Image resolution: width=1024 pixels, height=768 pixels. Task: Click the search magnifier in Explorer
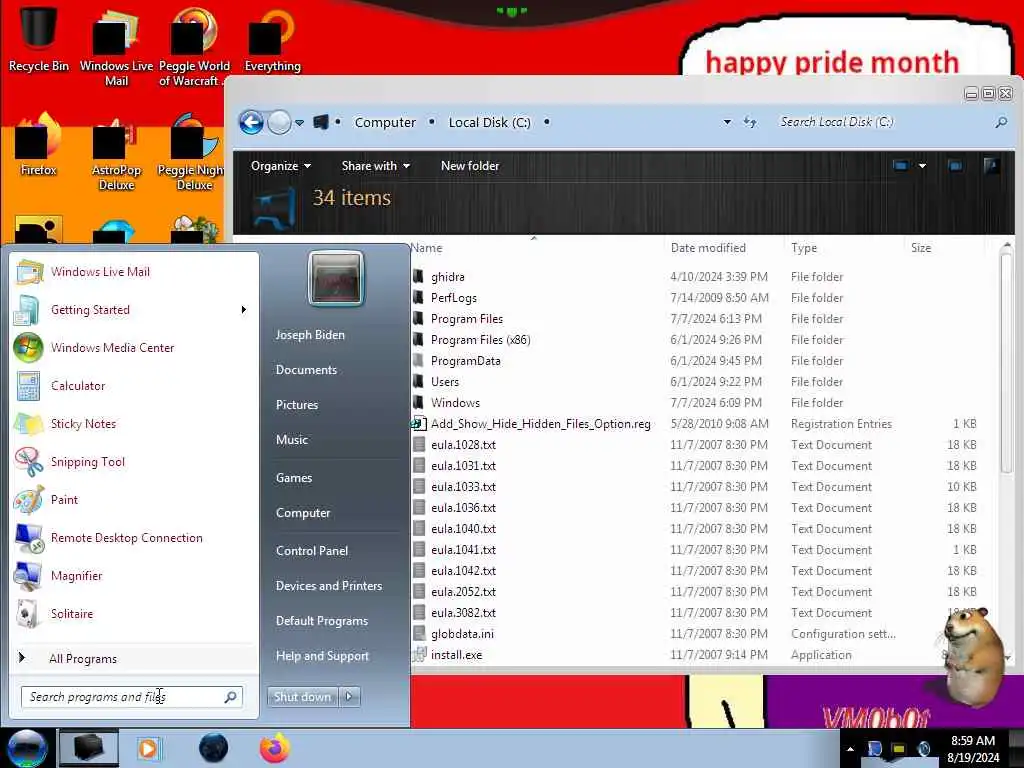[x=1001, y=122]
